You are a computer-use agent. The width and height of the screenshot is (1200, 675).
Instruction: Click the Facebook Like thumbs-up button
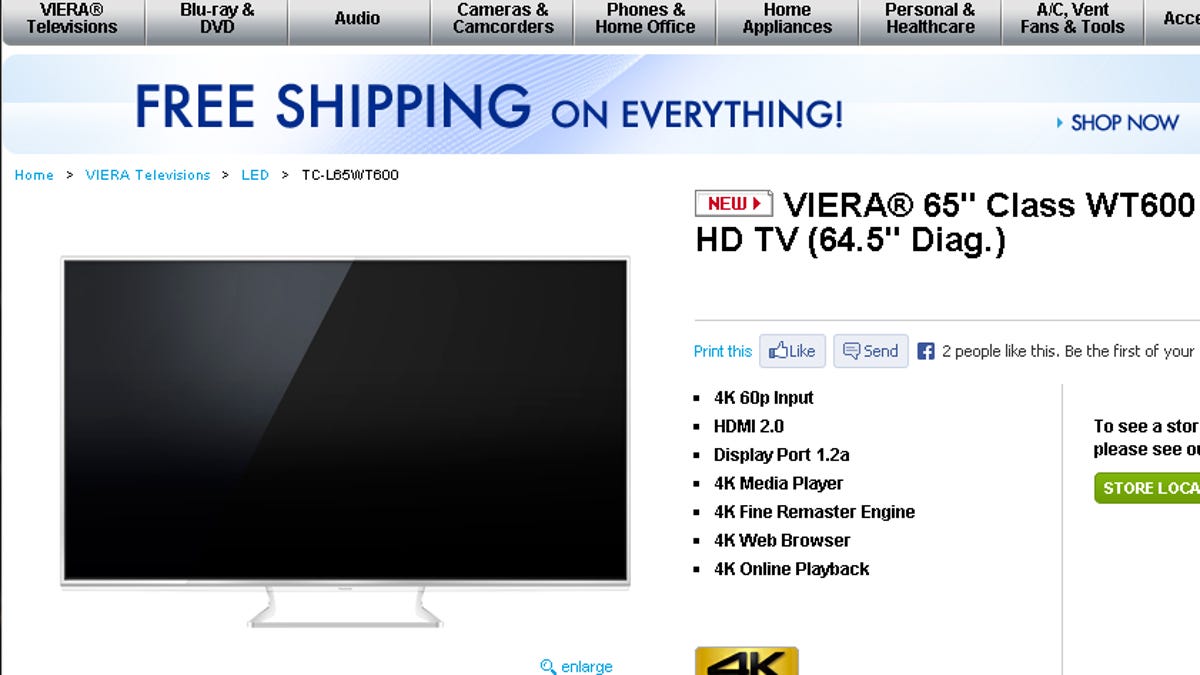click(x=792, y=351)
